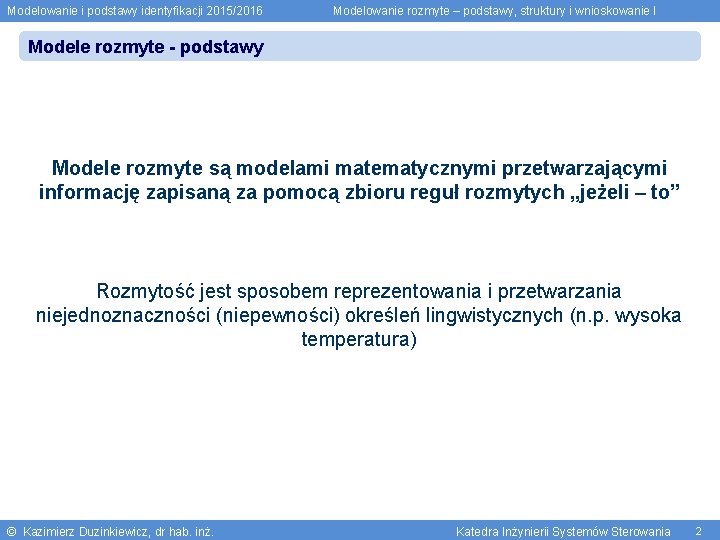Click the slide number 2 in footer

tap(698, 531)
